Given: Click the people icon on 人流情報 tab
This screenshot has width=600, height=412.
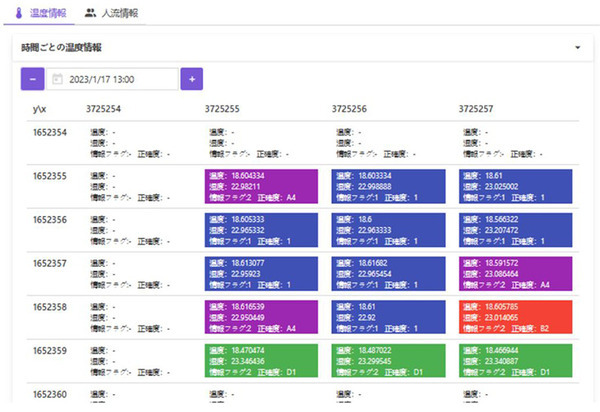Looking at the screenshot, I should pos(91,13).
